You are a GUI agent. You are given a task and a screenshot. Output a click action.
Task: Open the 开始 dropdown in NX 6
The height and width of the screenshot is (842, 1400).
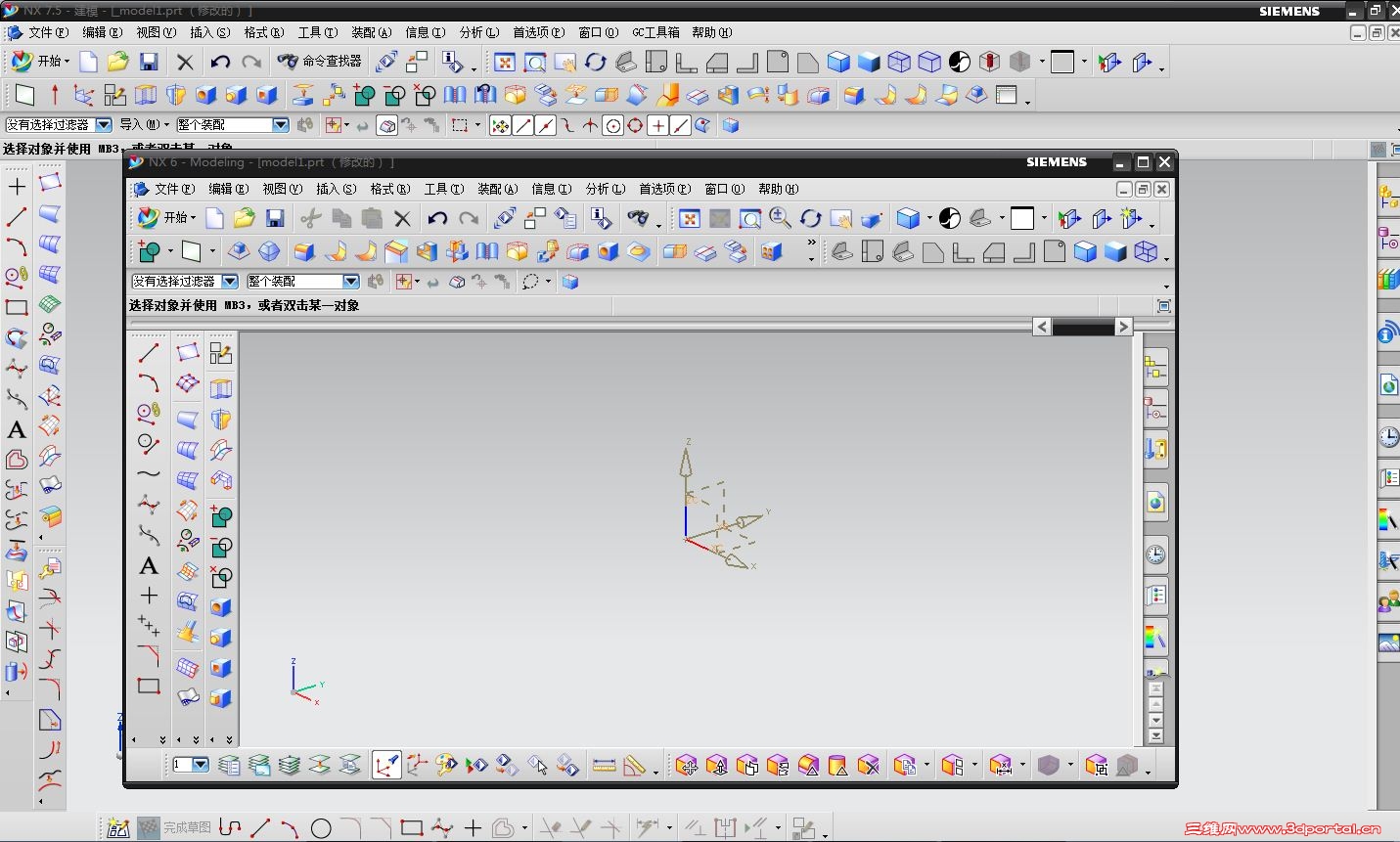pos(166,217)
